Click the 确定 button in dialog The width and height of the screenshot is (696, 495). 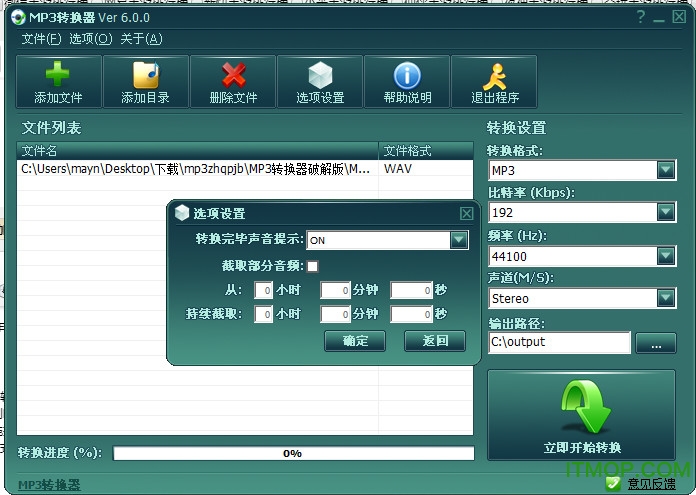tap(355, 341)
